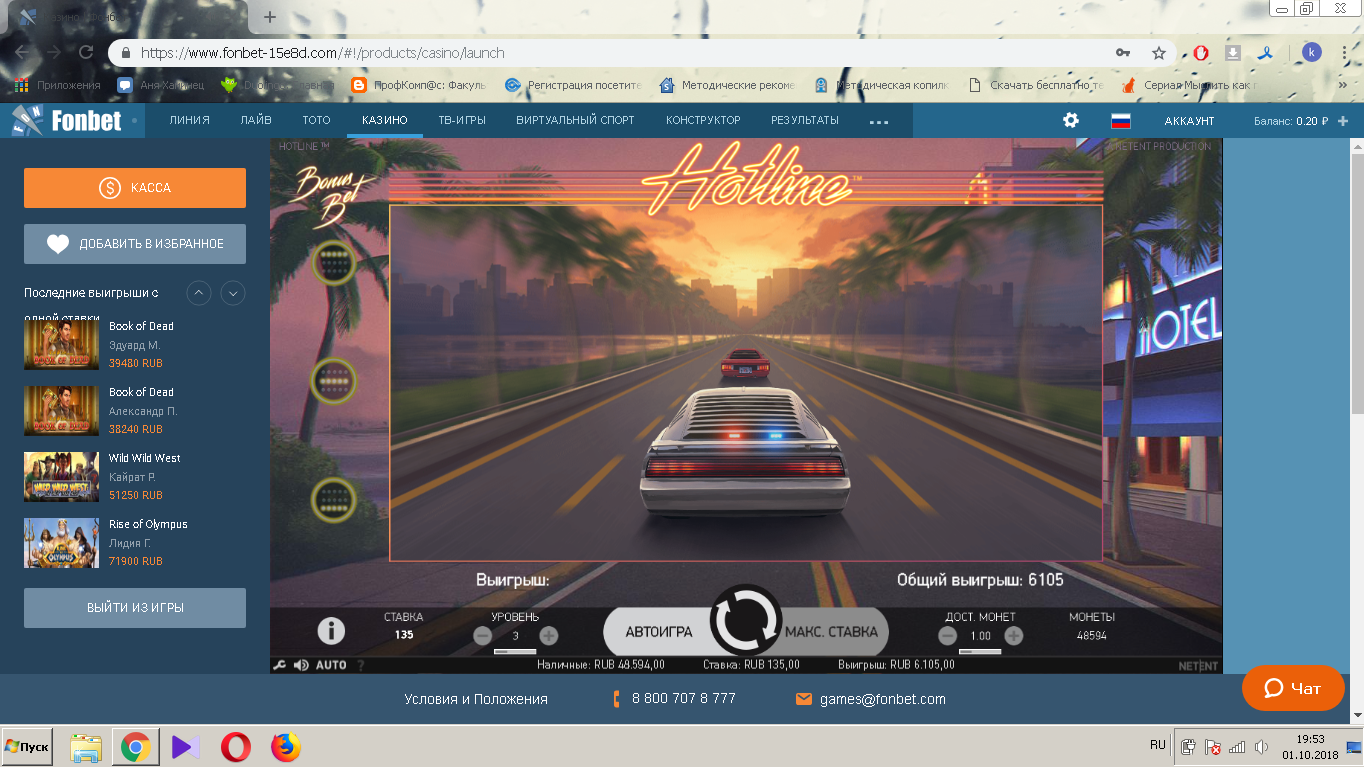The height and width of the screenshot is (767, 1364).
Task: Start Автоигра autoplay
Action: pyautogui.click(x=659, y=632)
